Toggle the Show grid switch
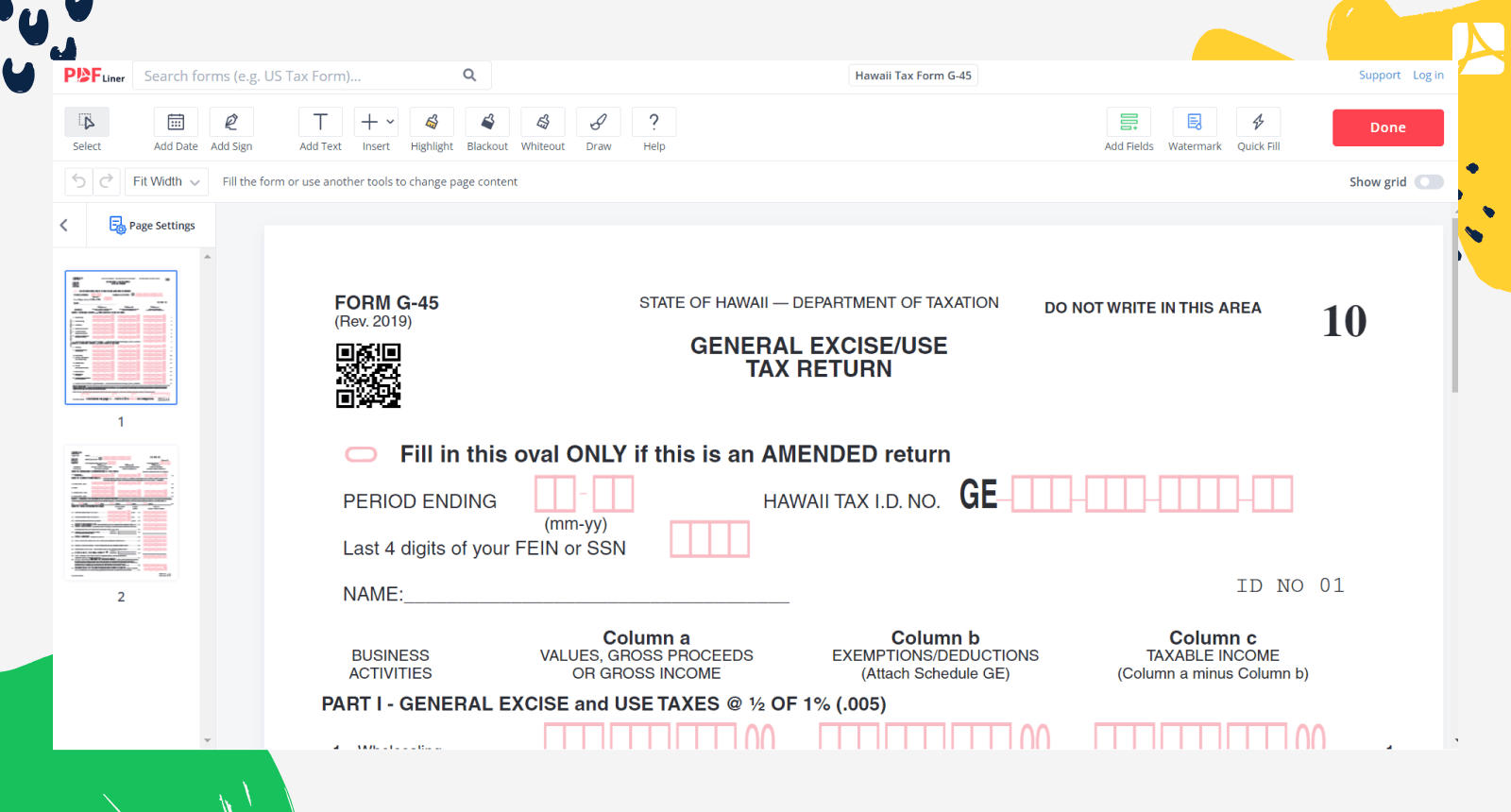The image size is (1511, 812). tap(1429, 182)
